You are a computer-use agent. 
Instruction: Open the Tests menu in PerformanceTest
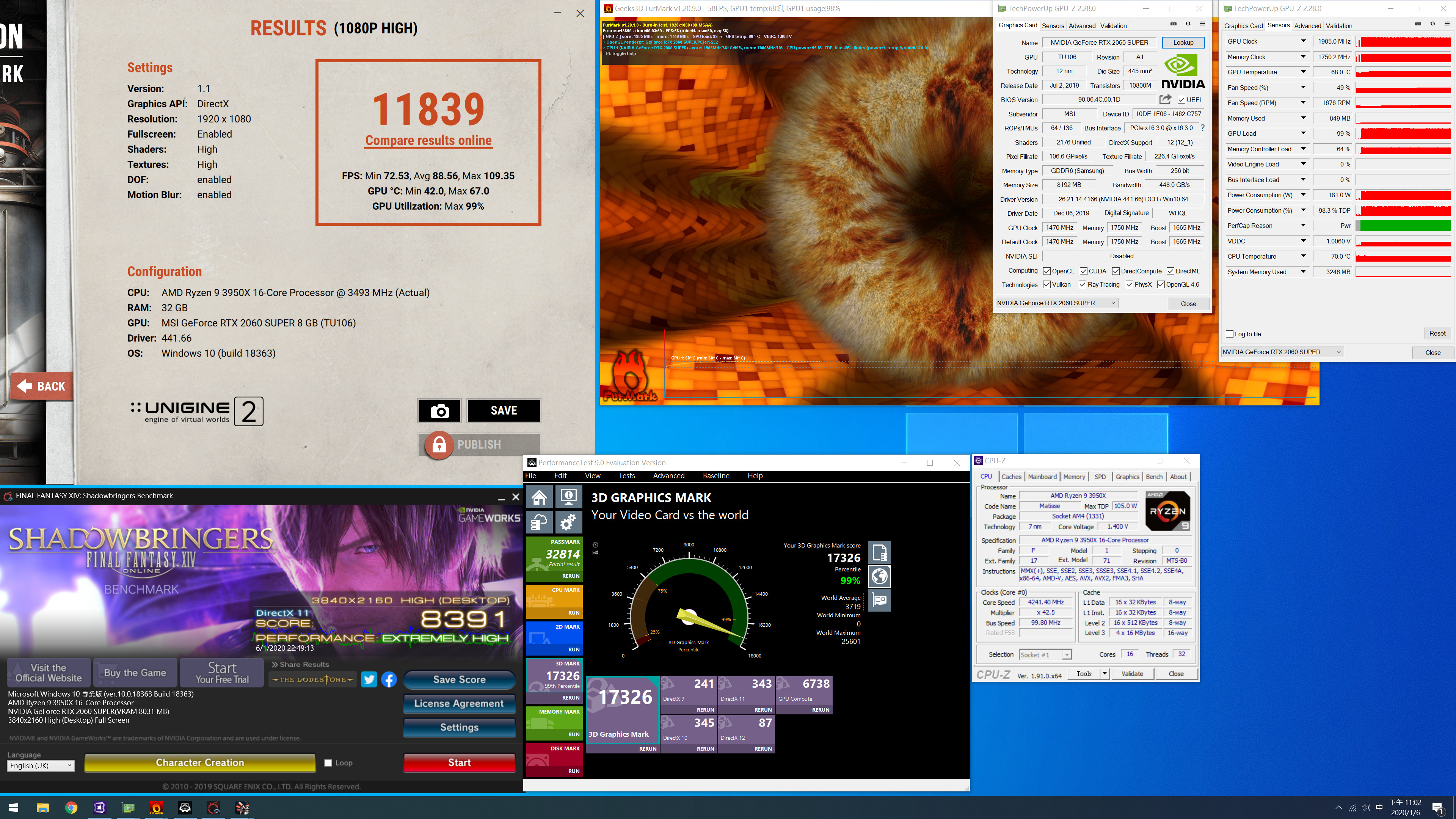click(x=626, y=475)
